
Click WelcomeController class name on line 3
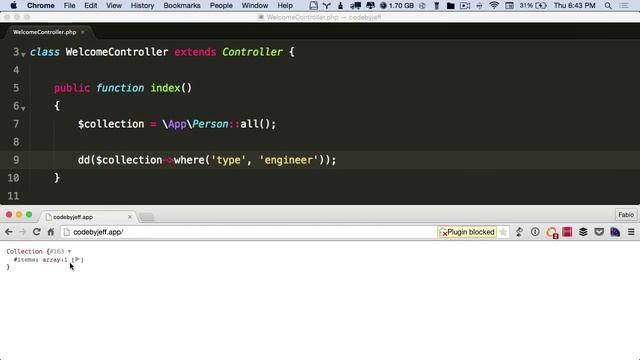click(x=117, y=52)
